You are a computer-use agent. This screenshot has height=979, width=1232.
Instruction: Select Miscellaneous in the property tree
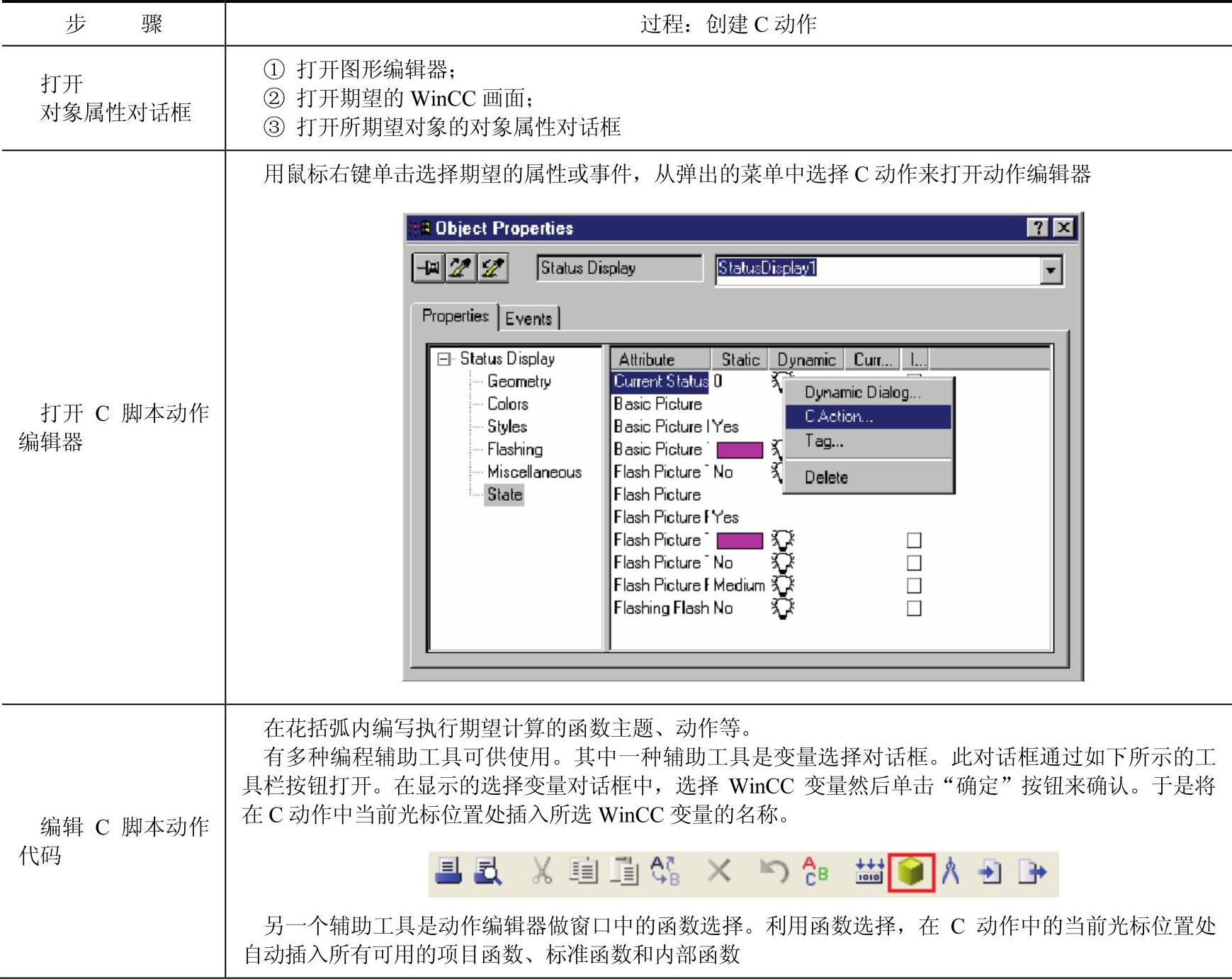pos(534,472)
